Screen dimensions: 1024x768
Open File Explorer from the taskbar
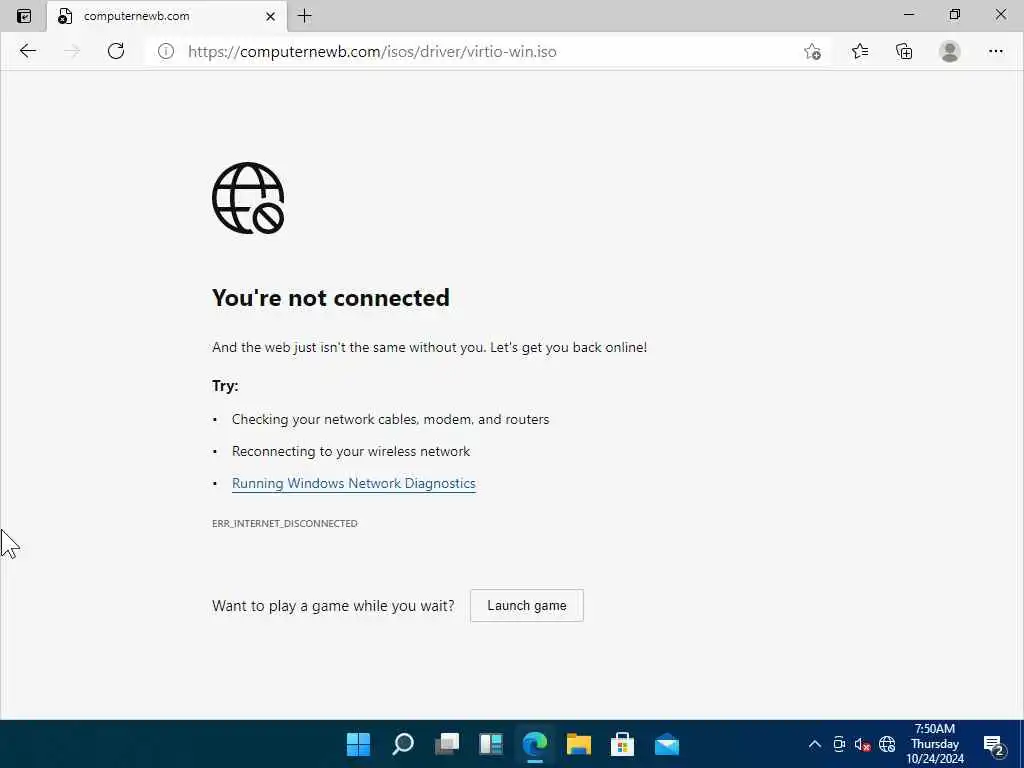click(579, 744)
